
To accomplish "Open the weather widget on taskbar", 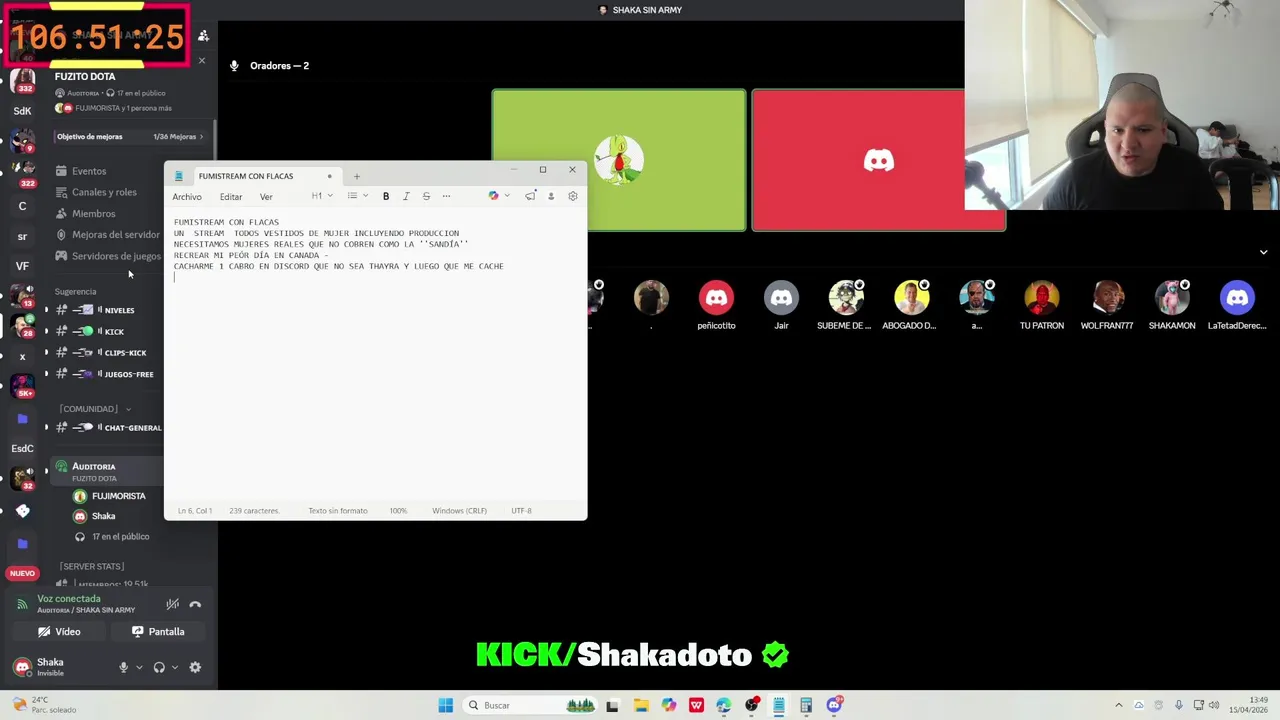I will [46, 705].
